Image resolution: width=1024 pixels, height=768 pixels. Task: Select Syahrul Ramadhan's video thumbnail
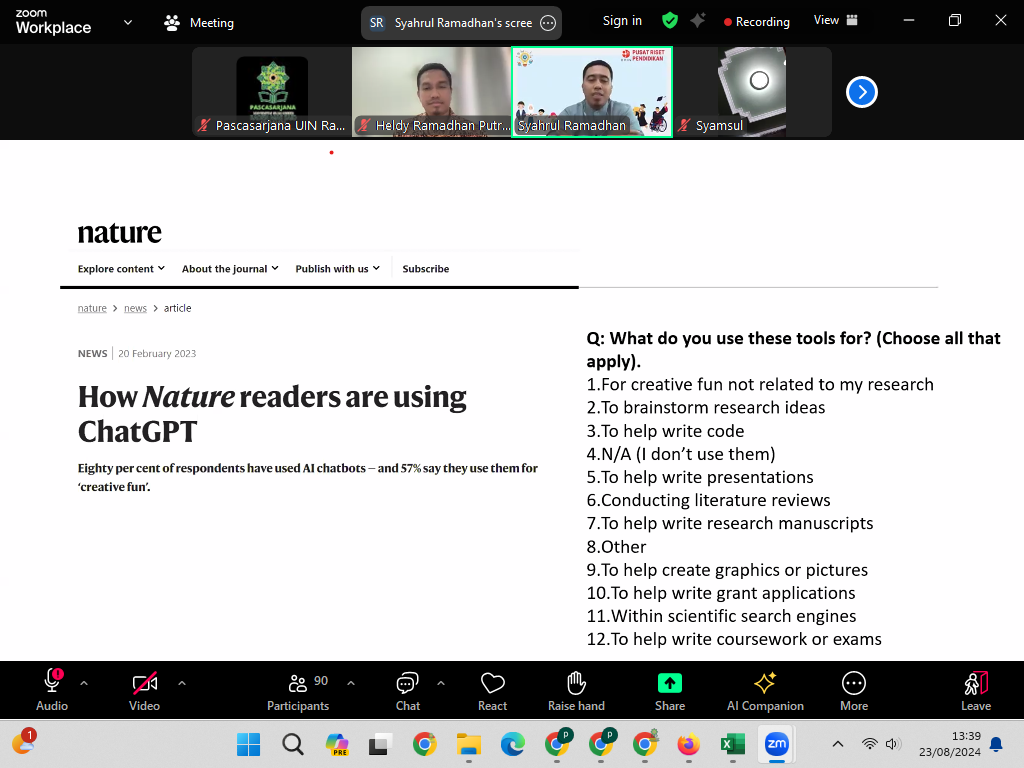592,91
